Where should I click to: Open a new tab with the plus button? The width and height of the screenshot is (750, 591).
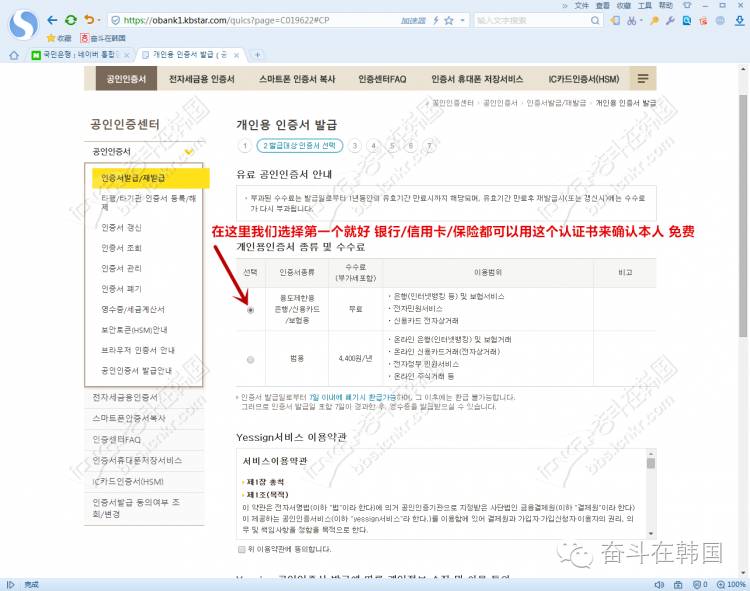pos(257,55)
